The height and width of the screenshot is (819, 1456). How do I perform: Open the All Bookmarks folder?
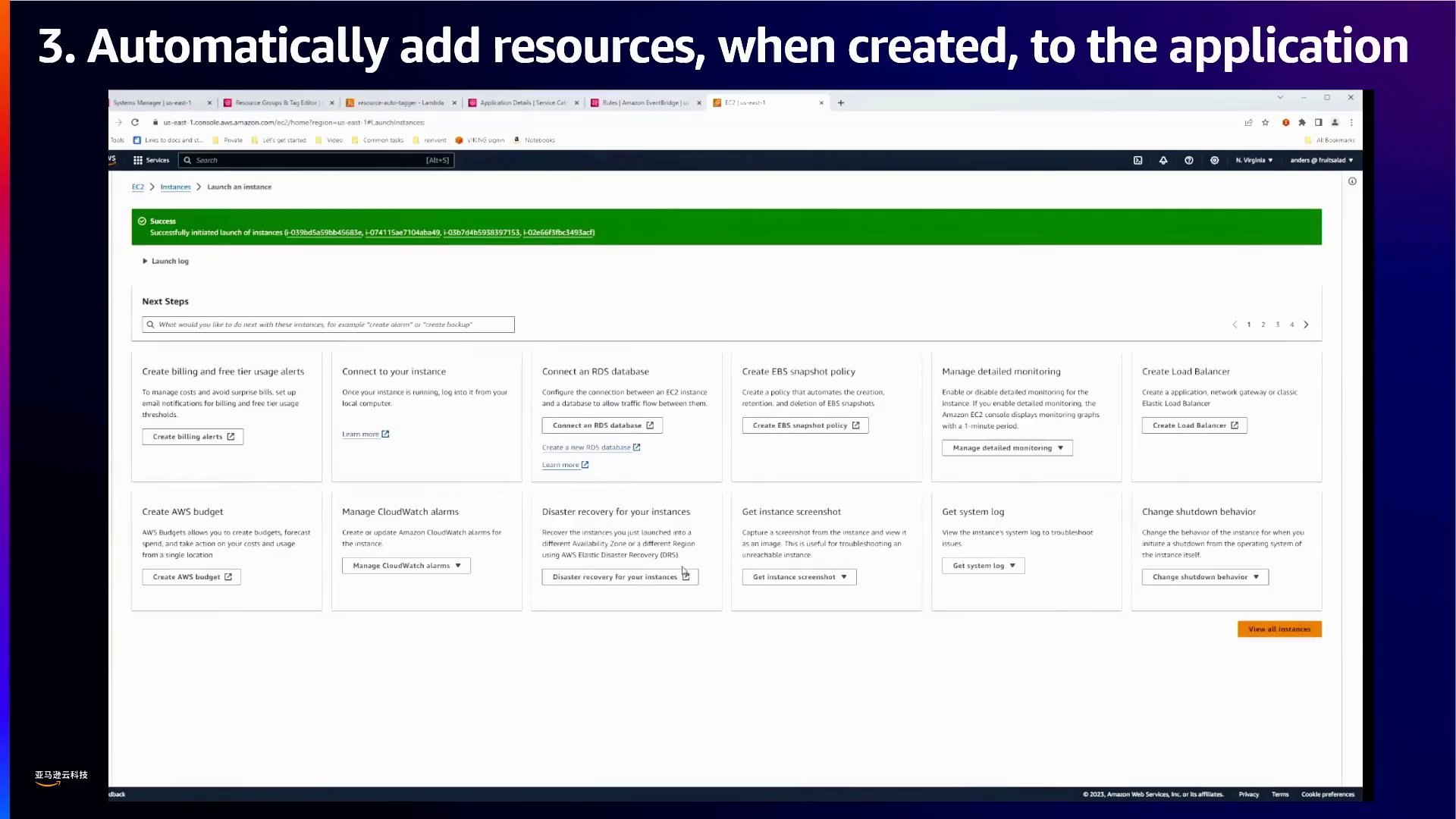pyautogui.click(x=1329, y=140)
